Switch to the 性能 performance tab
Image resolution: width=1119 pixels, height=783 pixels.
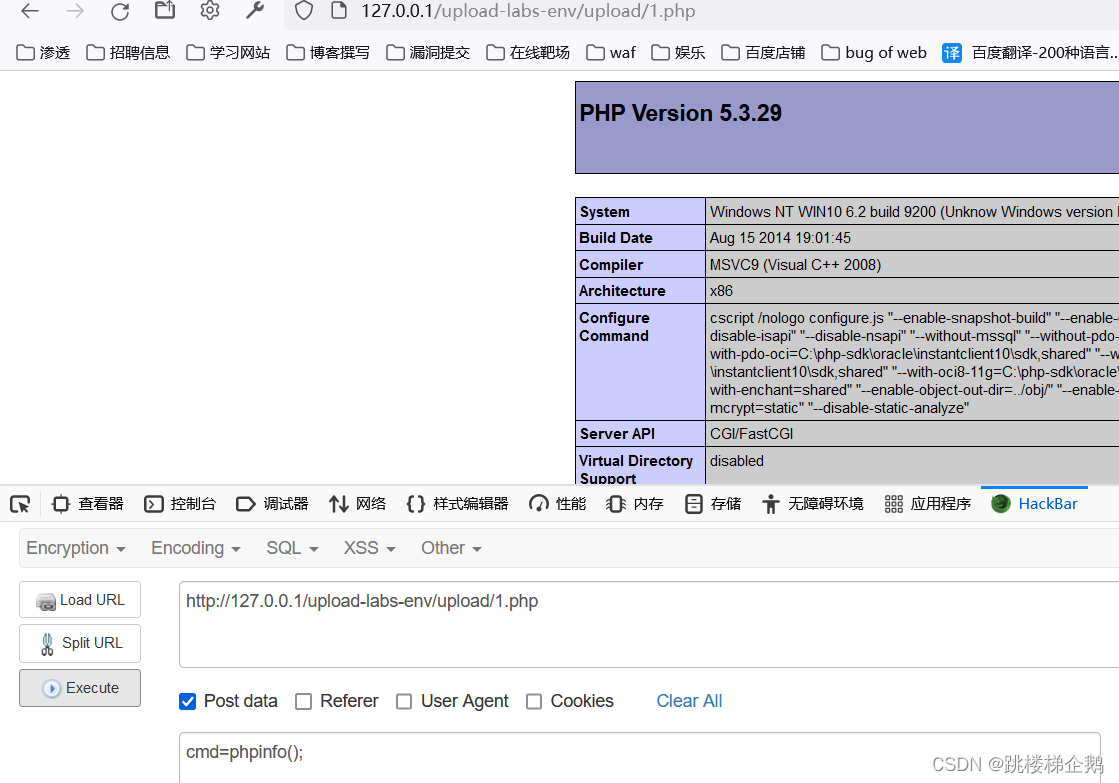(x=557, y=504)
